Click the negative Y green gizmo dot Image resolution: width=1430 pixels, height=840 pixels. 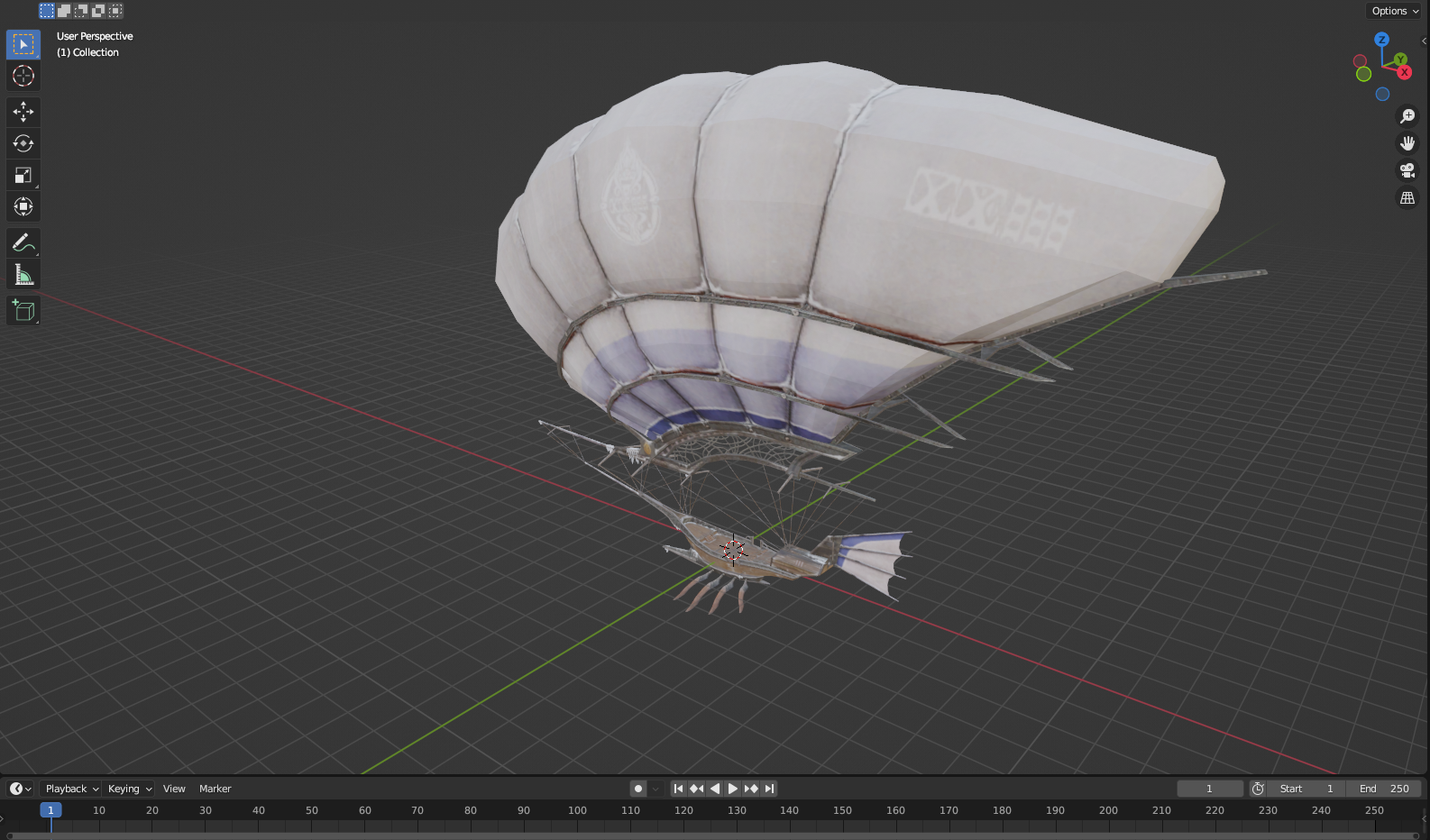(1363, 74)
